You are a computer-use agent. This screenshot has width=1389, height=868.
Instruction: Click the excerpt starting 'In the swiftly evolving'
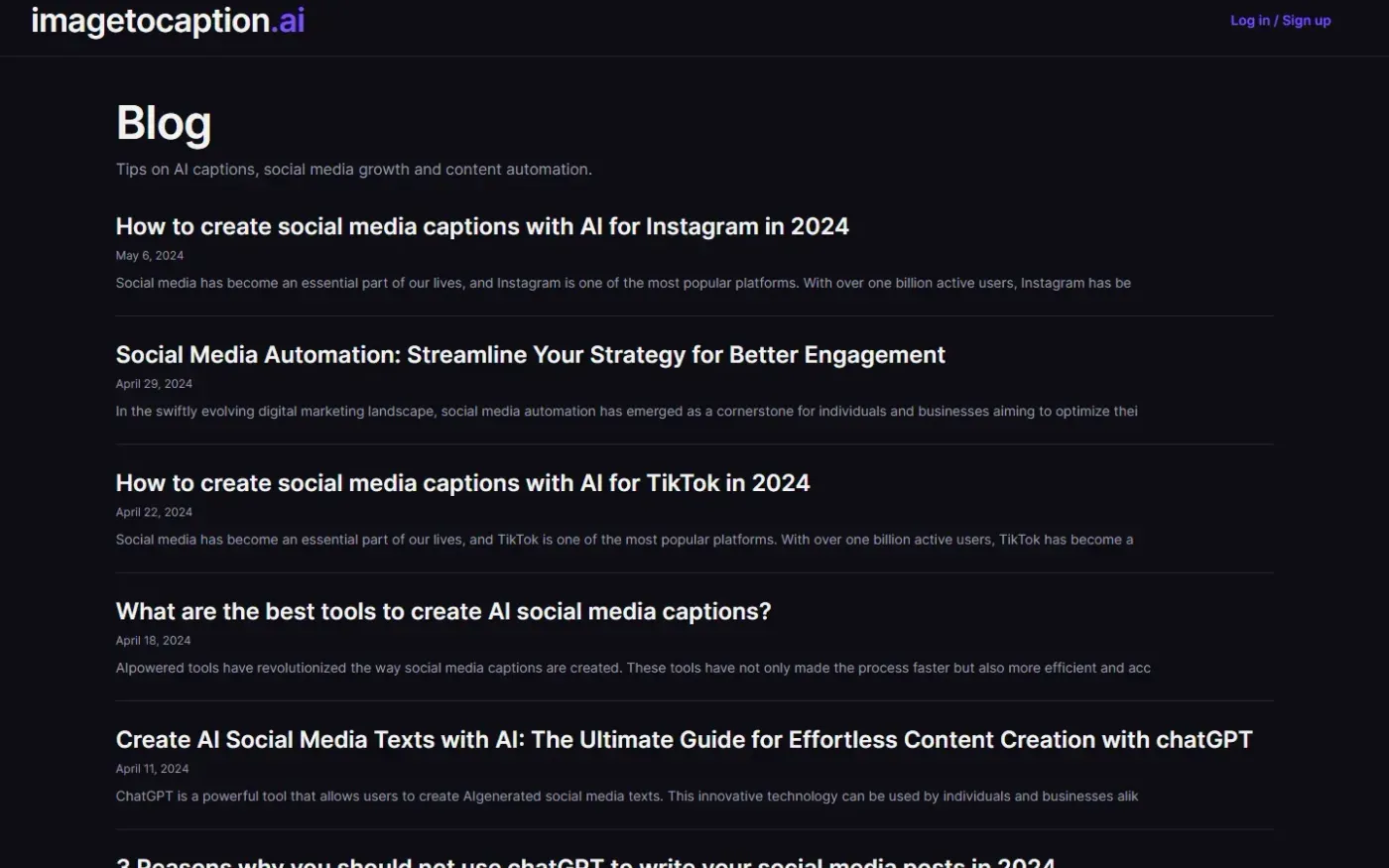click(627, 412)
